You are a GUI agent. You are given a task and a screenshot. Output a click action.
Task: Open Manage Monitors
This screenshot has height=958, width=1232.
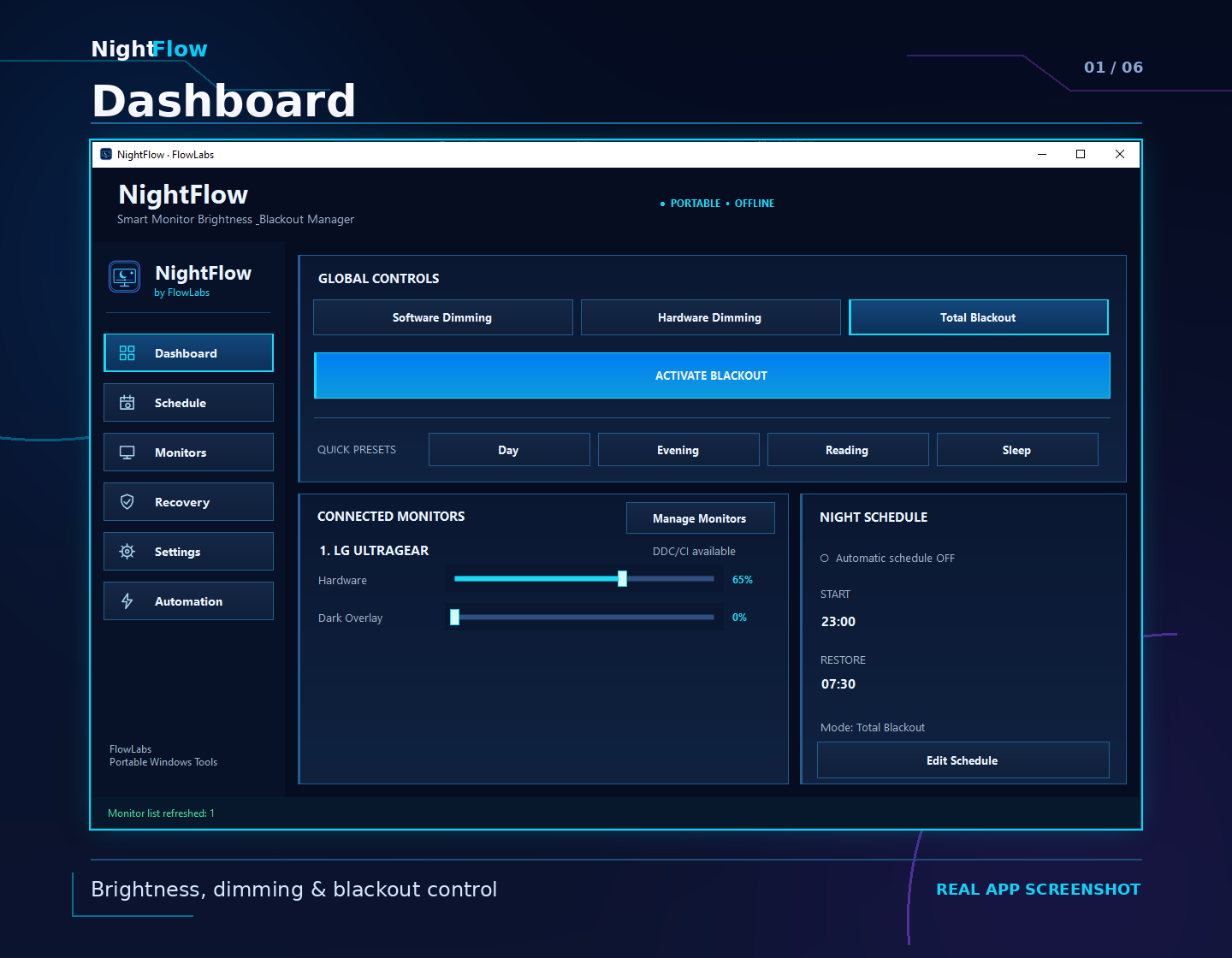(700, 518)
